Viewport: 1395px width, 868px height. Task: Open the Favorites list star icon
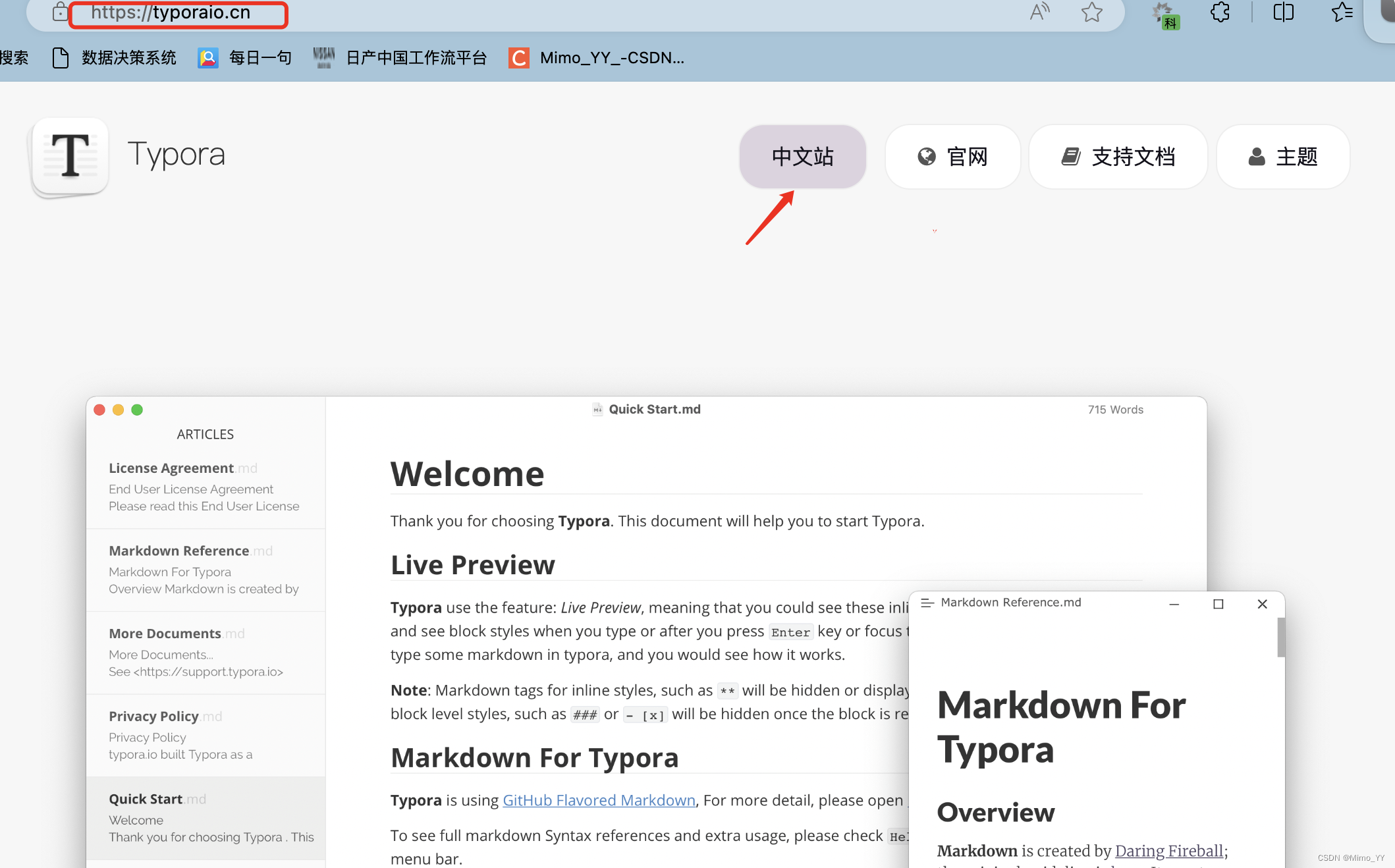[1341, 12]
